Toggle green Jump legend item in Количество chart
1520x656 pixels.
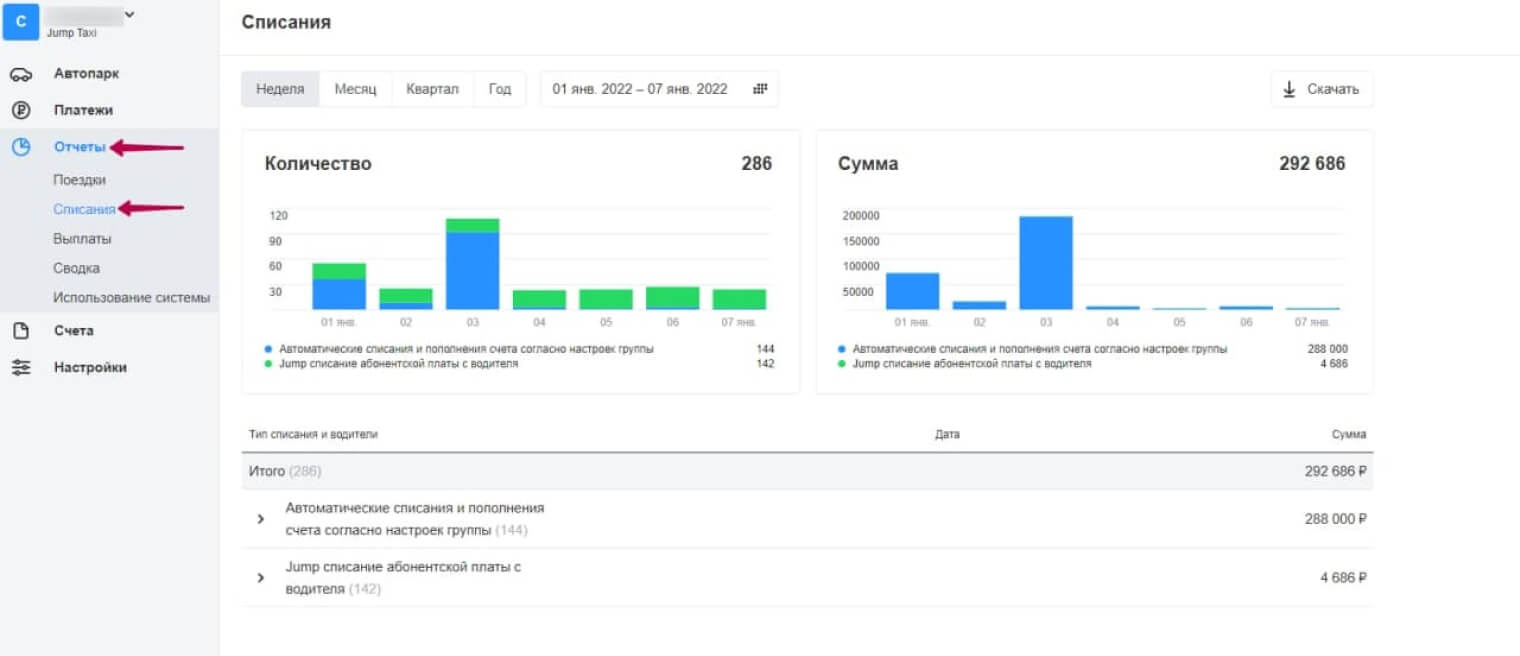click(269, 364)
